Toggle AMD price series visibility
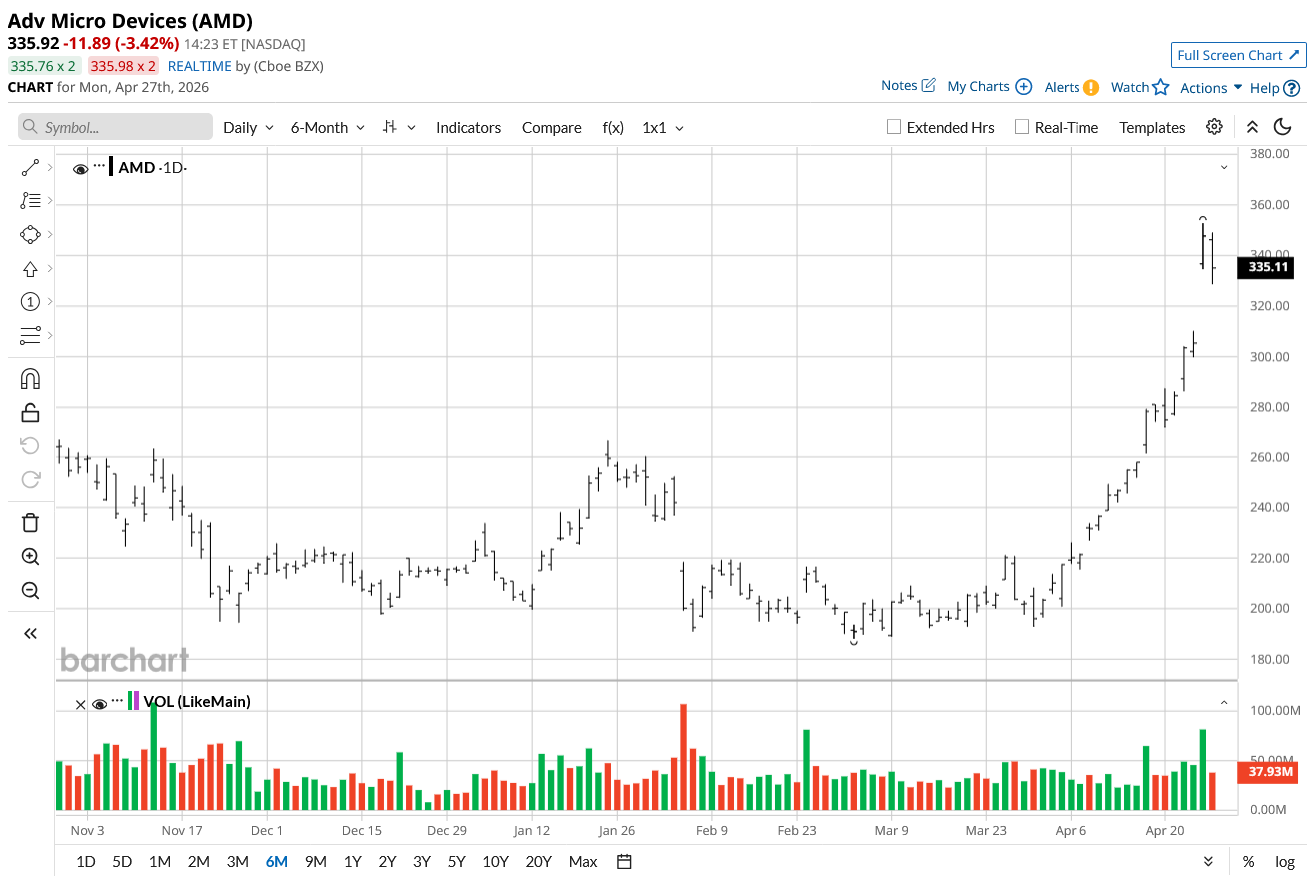1308x876 pixels. click(x=81, y=169)
